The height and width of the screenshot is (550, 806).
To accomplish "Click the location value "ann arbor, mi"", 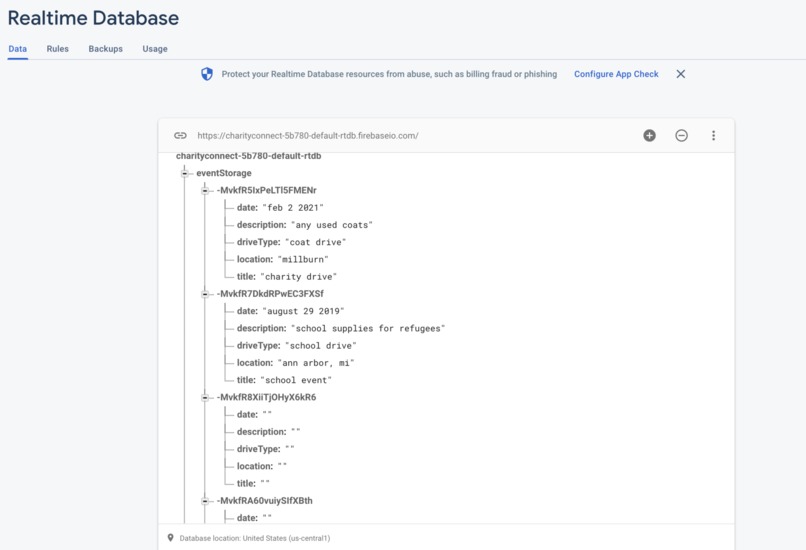I will click(x=316, y=363).
